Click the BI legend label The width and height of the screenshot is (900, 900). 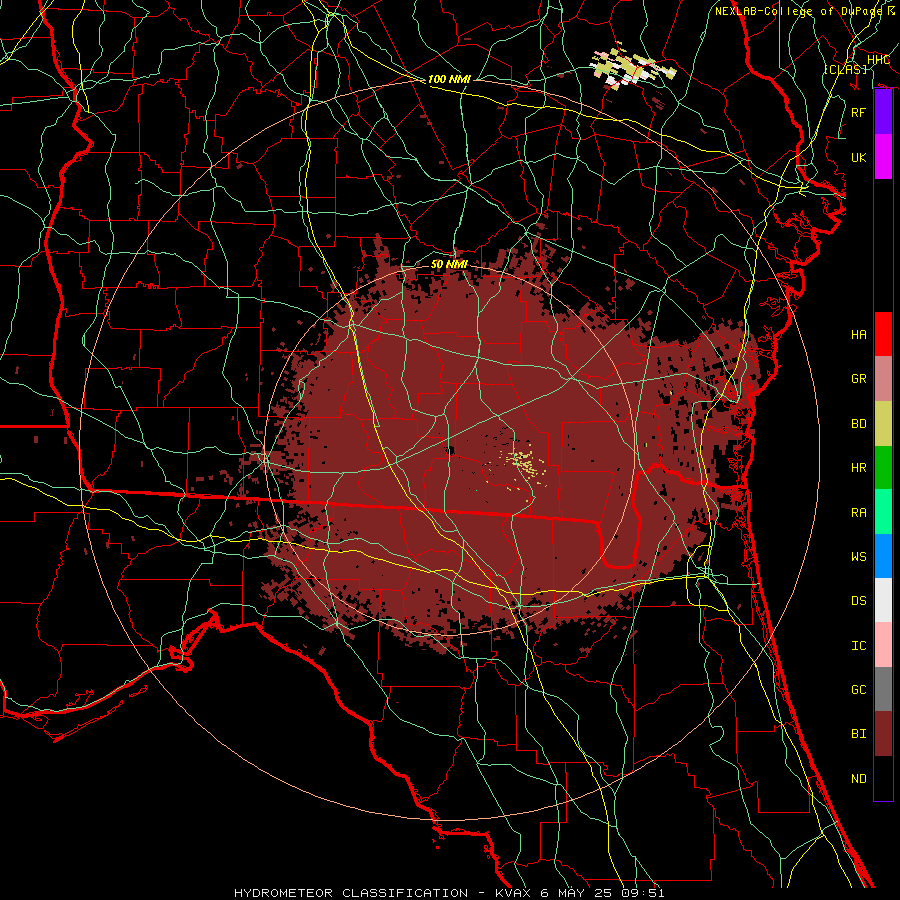click(x=859, y=734)
